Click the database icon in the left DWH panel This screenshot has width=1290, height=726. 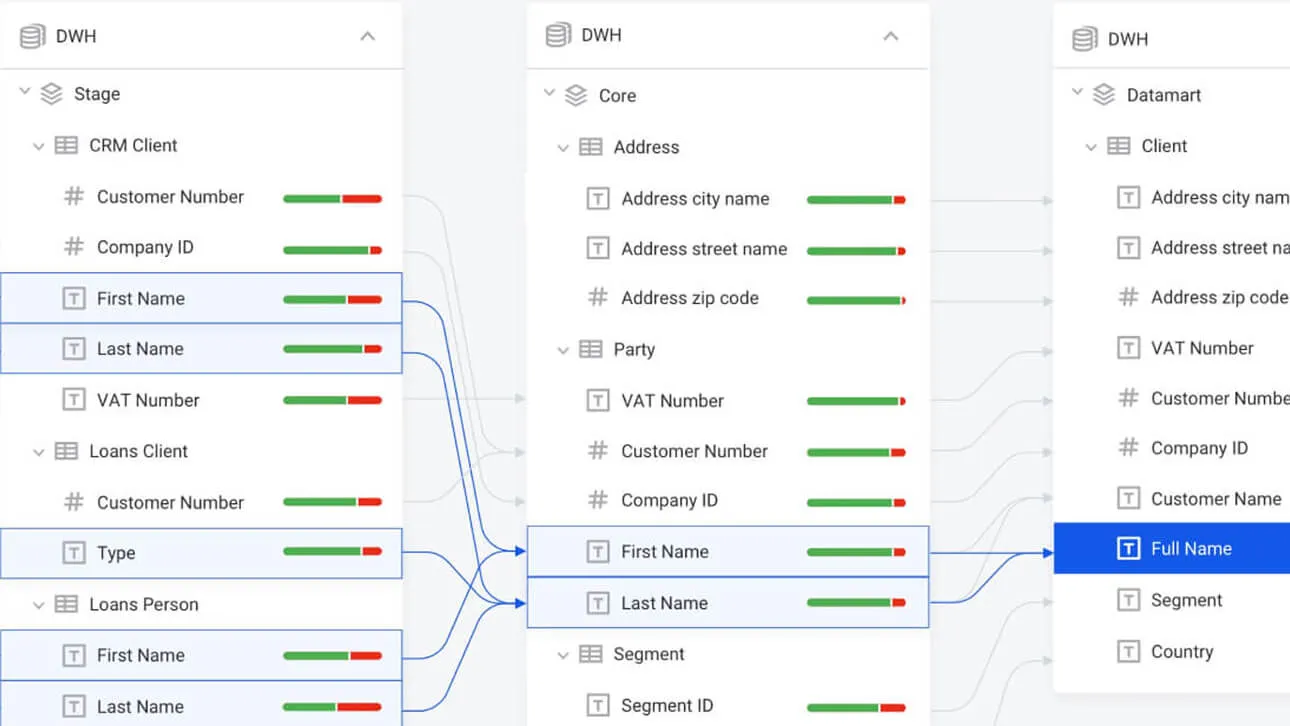(x=33, y=37)
